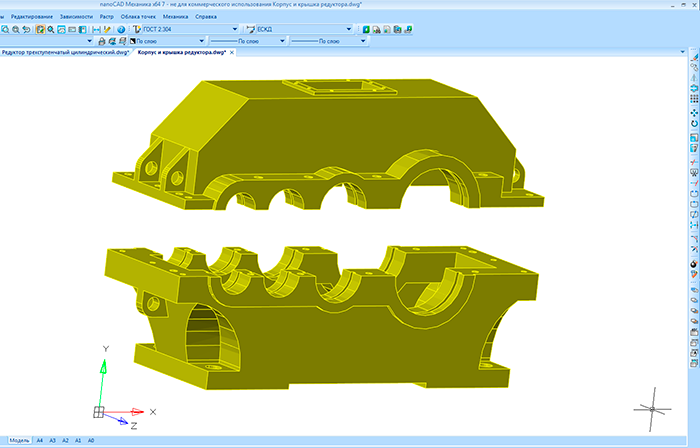Image resolution: width=700 pixels, height=448 pixels.
Task: Click the text style icon before ГОСТ 2.304
Action: pyautogui.click(x=137, y=29)
